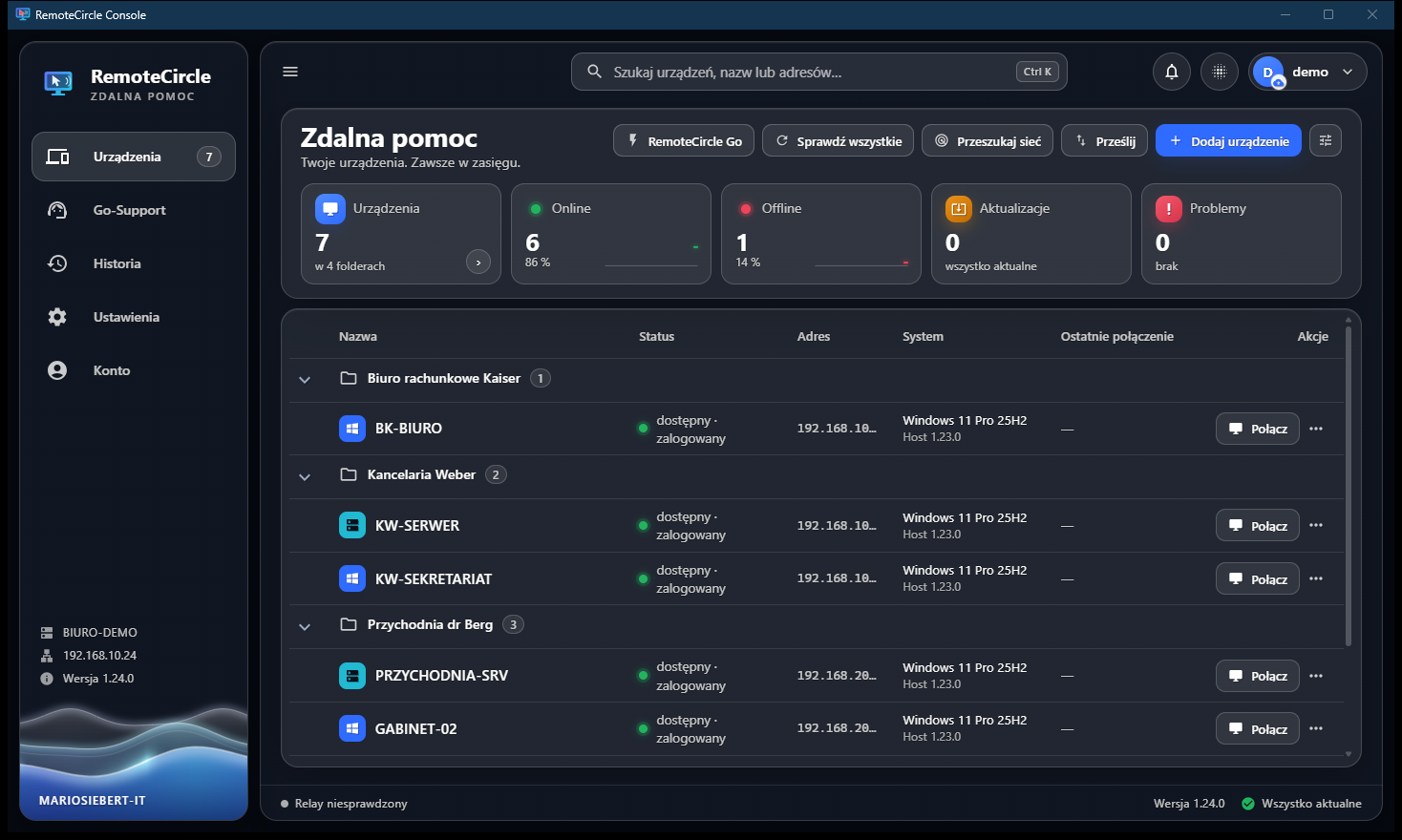Open more actions for PRZYCHODNIA-SRV

pos(1316,676)
